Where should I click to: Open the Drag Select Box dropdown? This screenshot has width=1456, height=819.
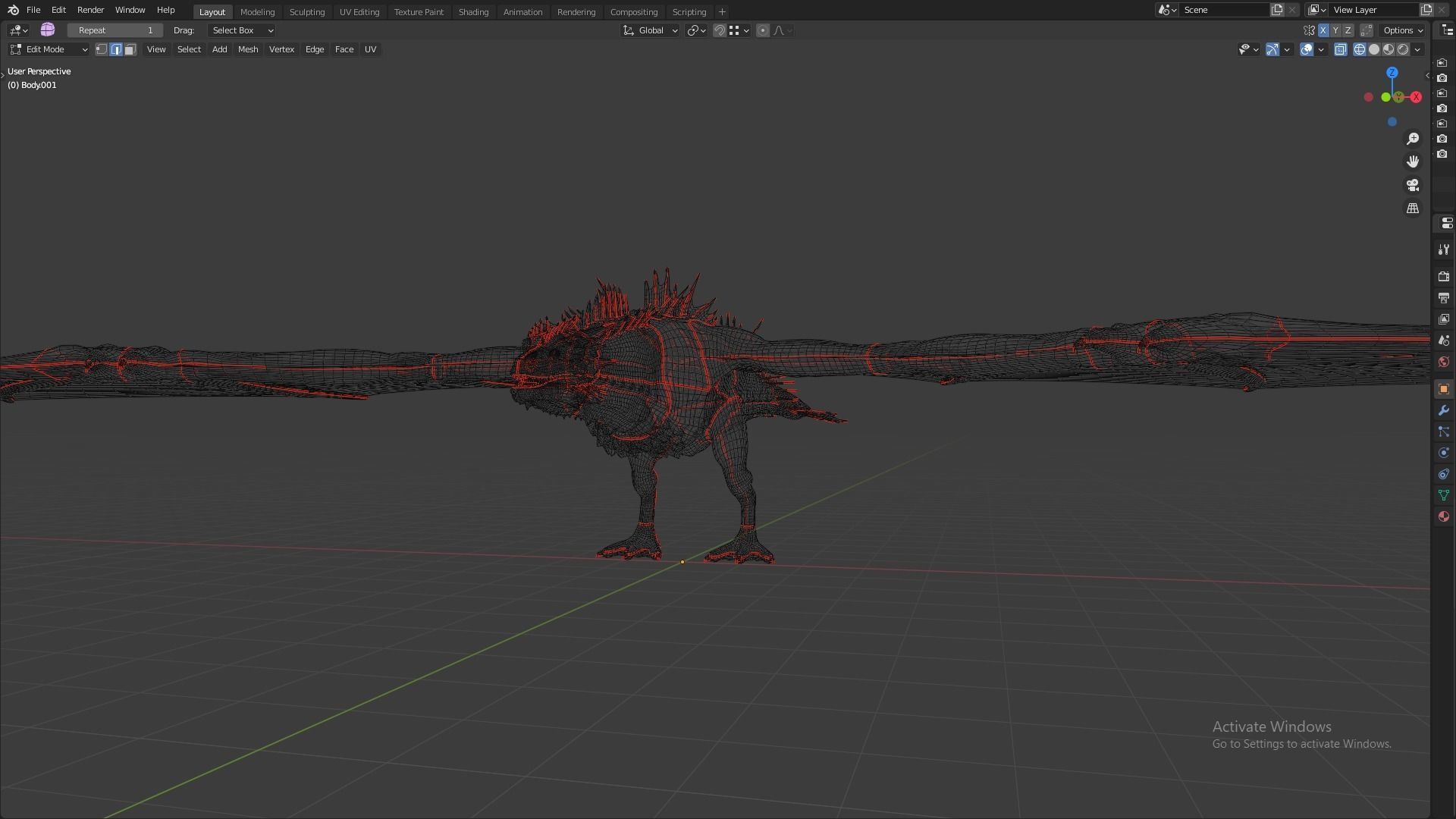(241, 30)
